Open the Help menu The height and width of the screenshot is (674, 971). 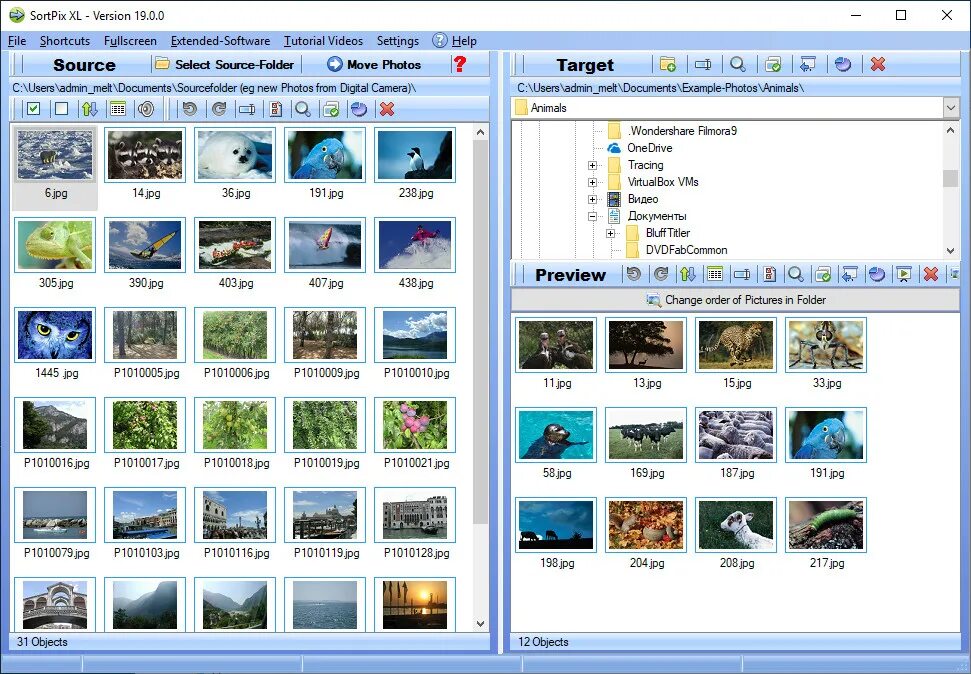(x=455, y=41)
